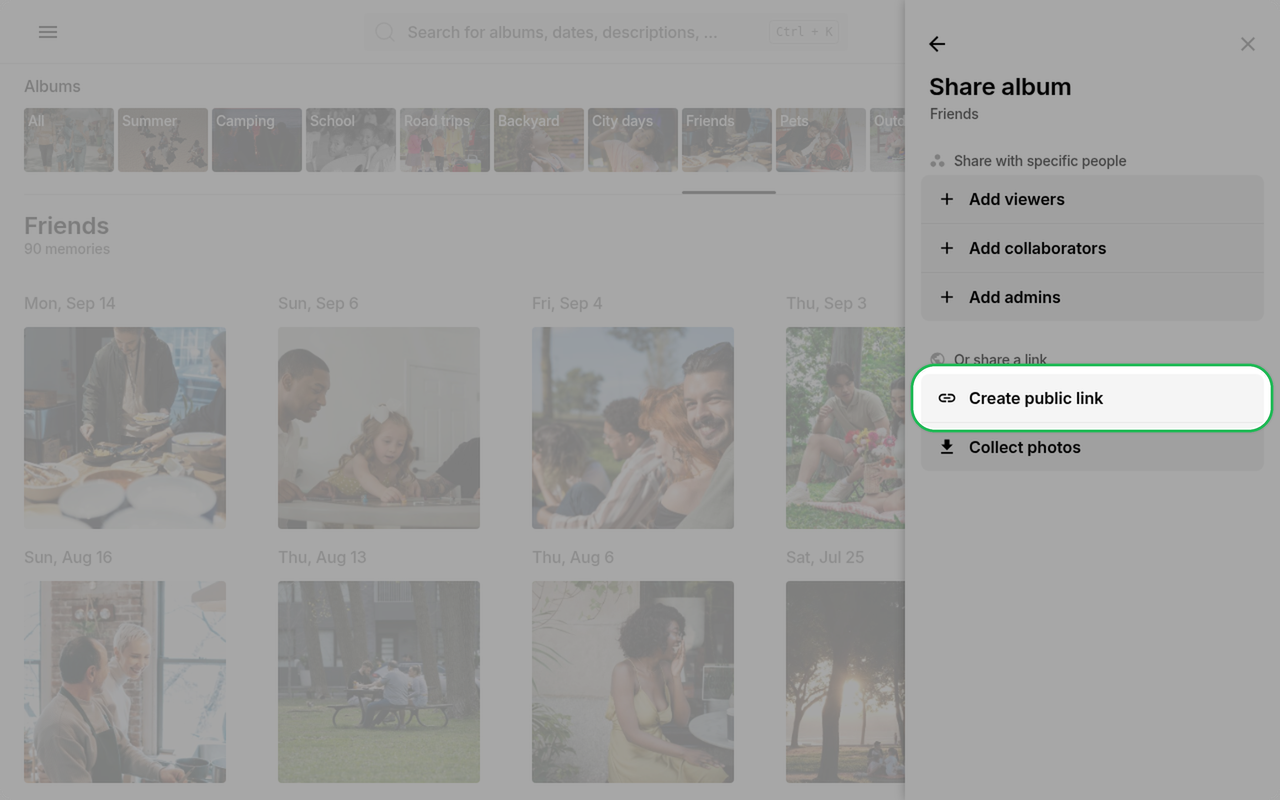Click the 90 memories count
The width and height of the screenshot is (1280, 800).
tap(67, 249)
